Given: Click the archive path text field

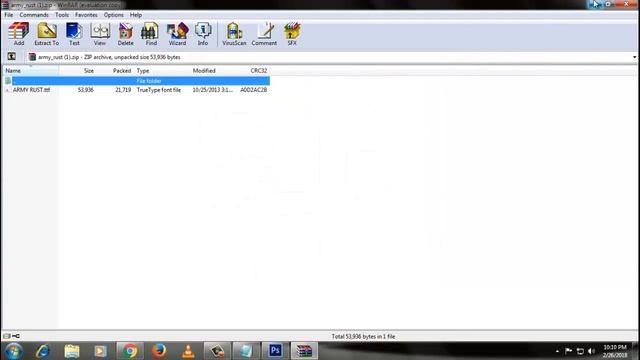Looking at the screenshot, I should pyautogui.click(x=329, y=57).
